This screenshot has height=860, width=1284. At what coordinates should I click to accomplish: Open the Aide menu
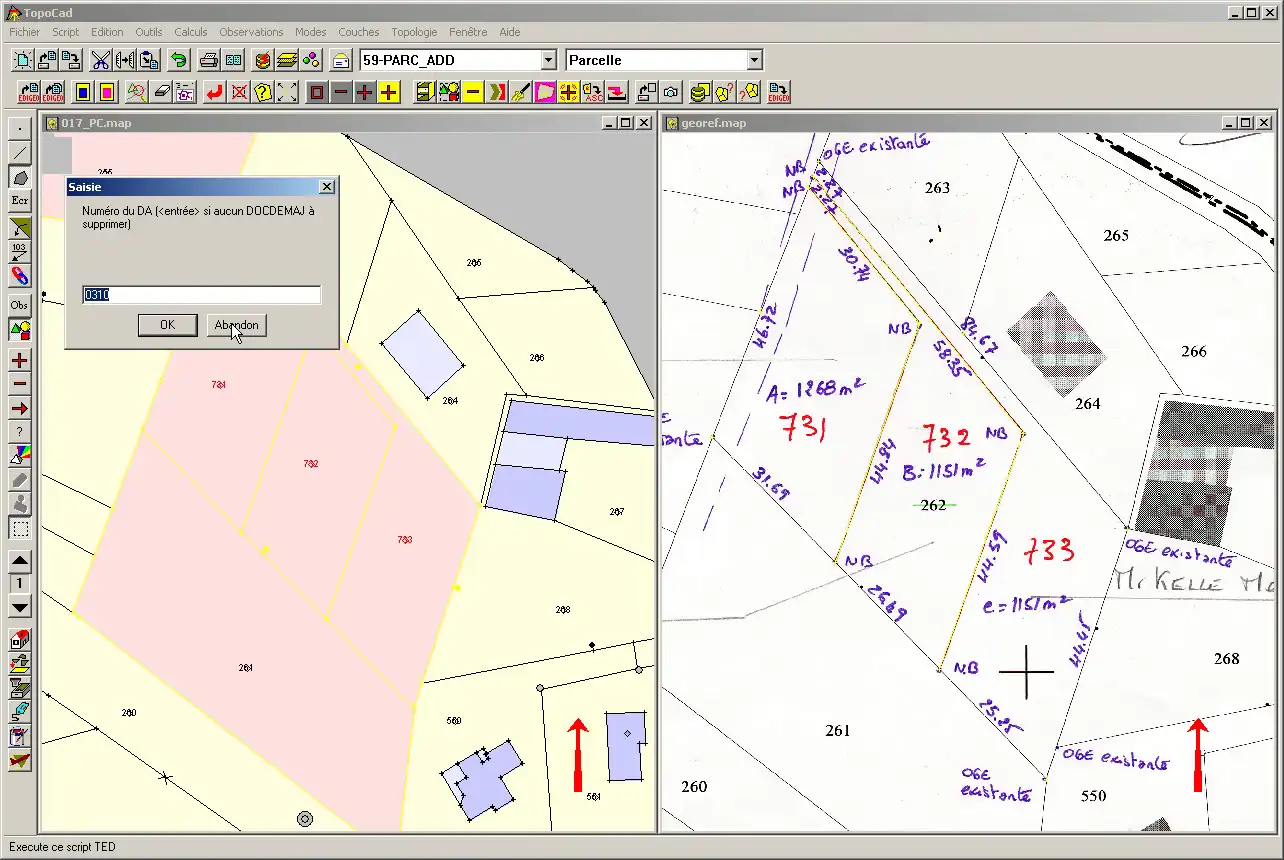coord(510,32)
